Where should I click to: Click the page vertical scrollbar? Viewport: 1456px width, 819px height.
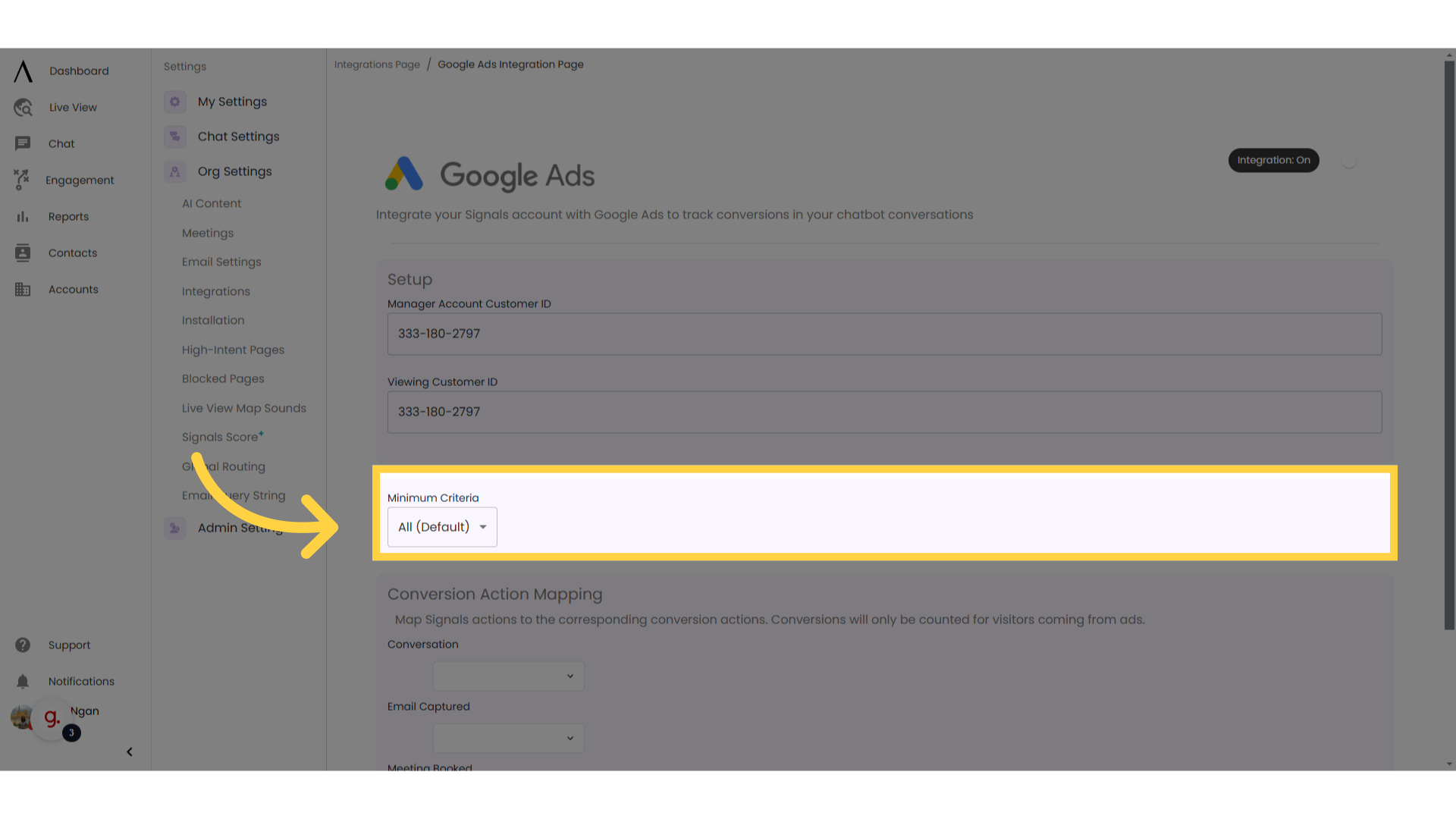coord(1449,345)
